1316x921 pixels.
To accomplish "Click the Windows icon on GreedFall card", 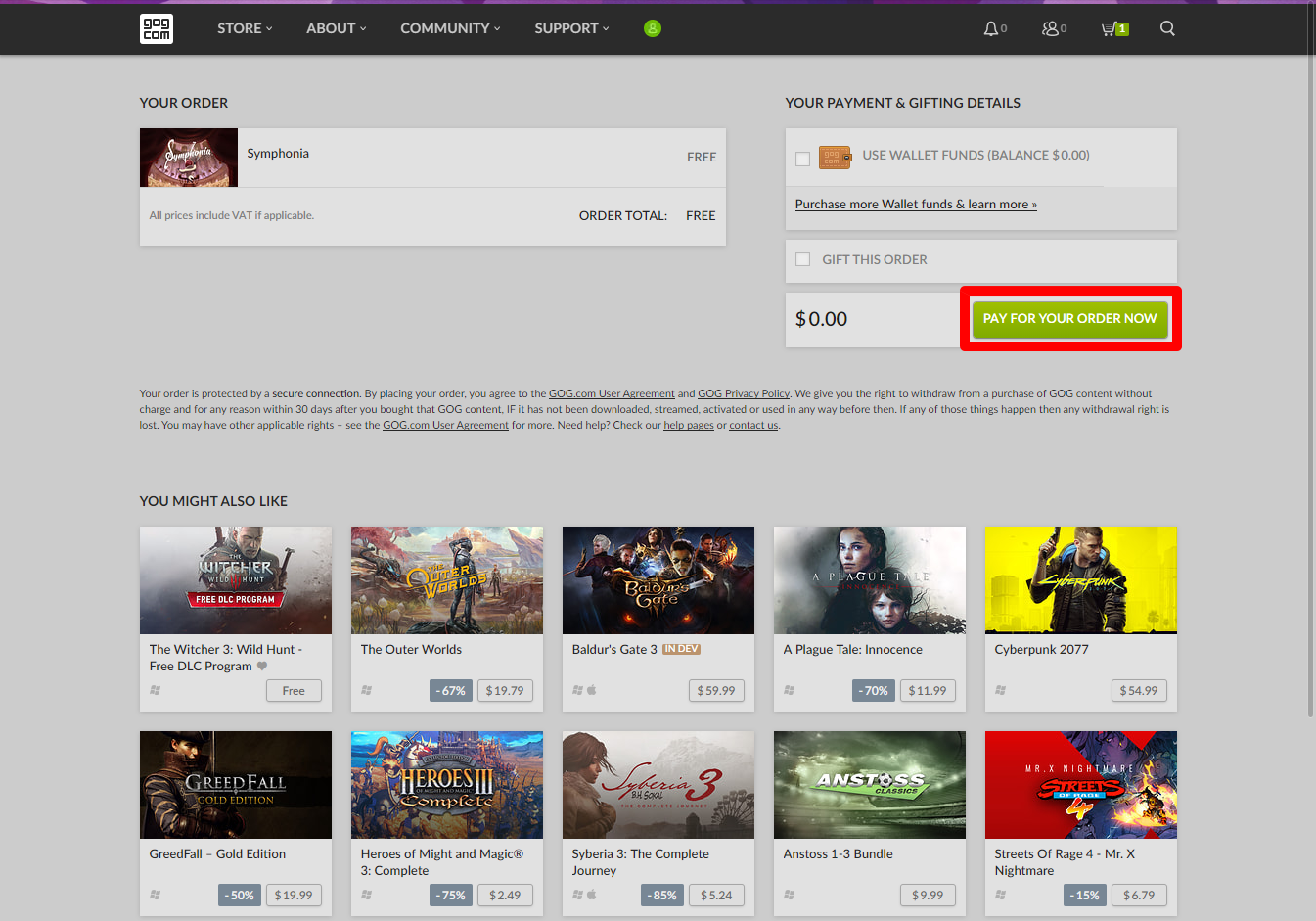I will point(155,895).
